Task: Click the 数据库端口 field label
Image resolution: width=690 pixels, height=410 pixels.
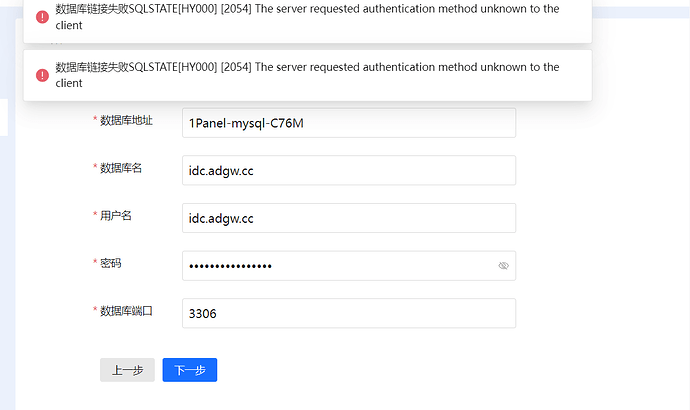Action: (126, 311)
